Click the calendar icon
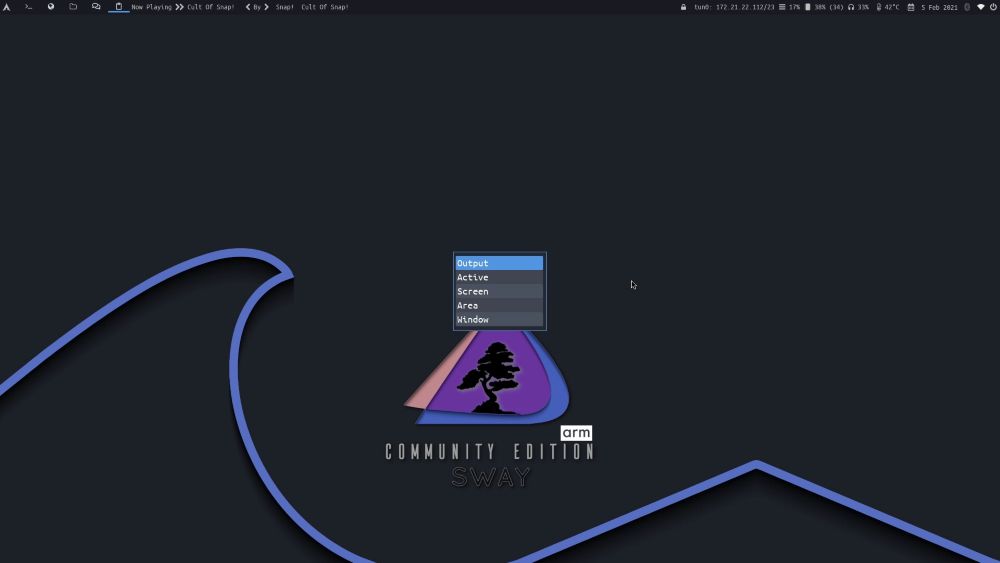 point(911,7)
